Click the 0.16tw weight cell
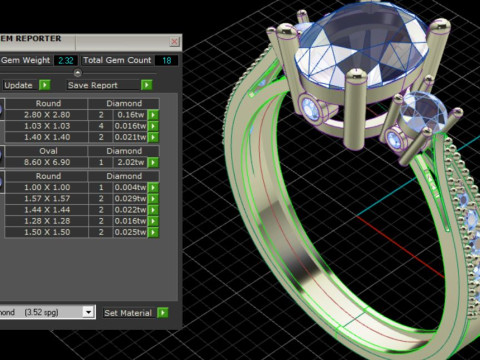Screen dimensions: 480x360 (130, 115)
